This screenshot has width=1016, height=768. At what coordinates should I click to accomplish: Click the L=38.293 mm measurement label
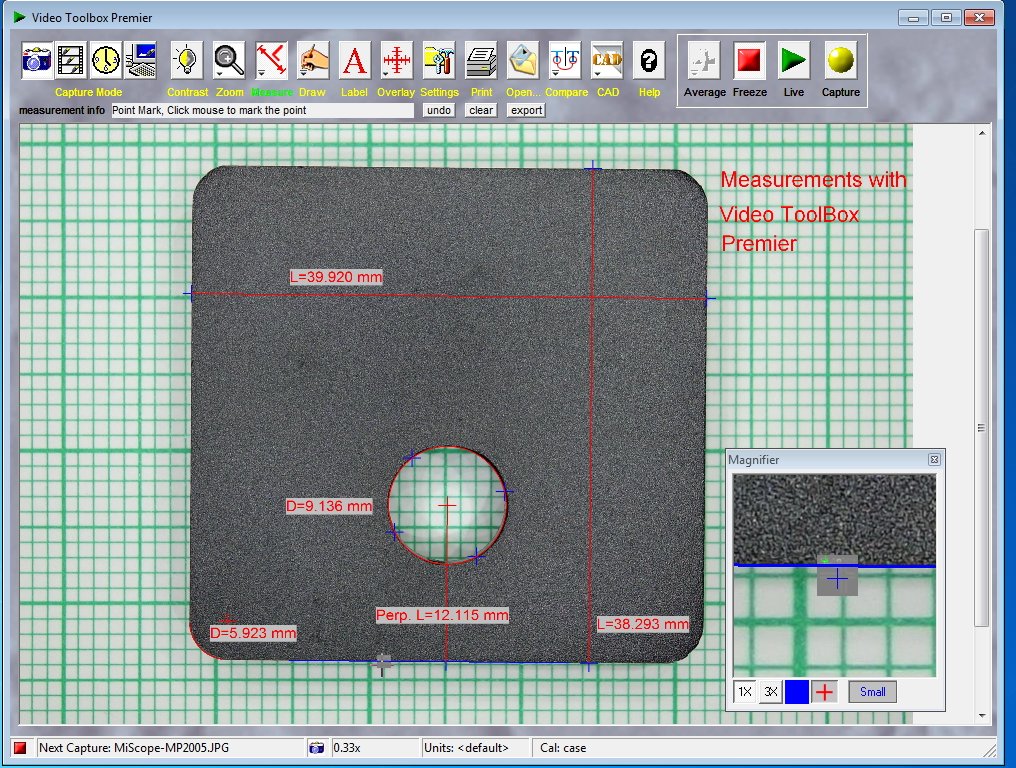point(642,623)
